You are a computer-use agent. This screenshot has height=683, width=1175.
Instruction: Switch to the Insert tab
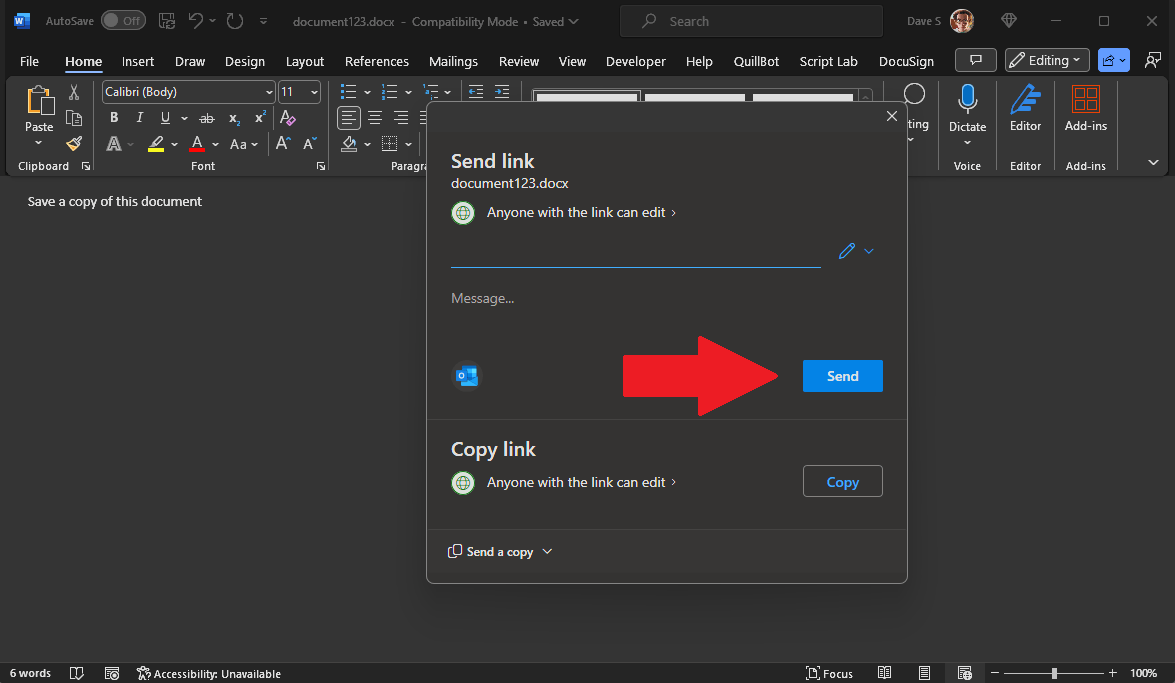[137, 61]
